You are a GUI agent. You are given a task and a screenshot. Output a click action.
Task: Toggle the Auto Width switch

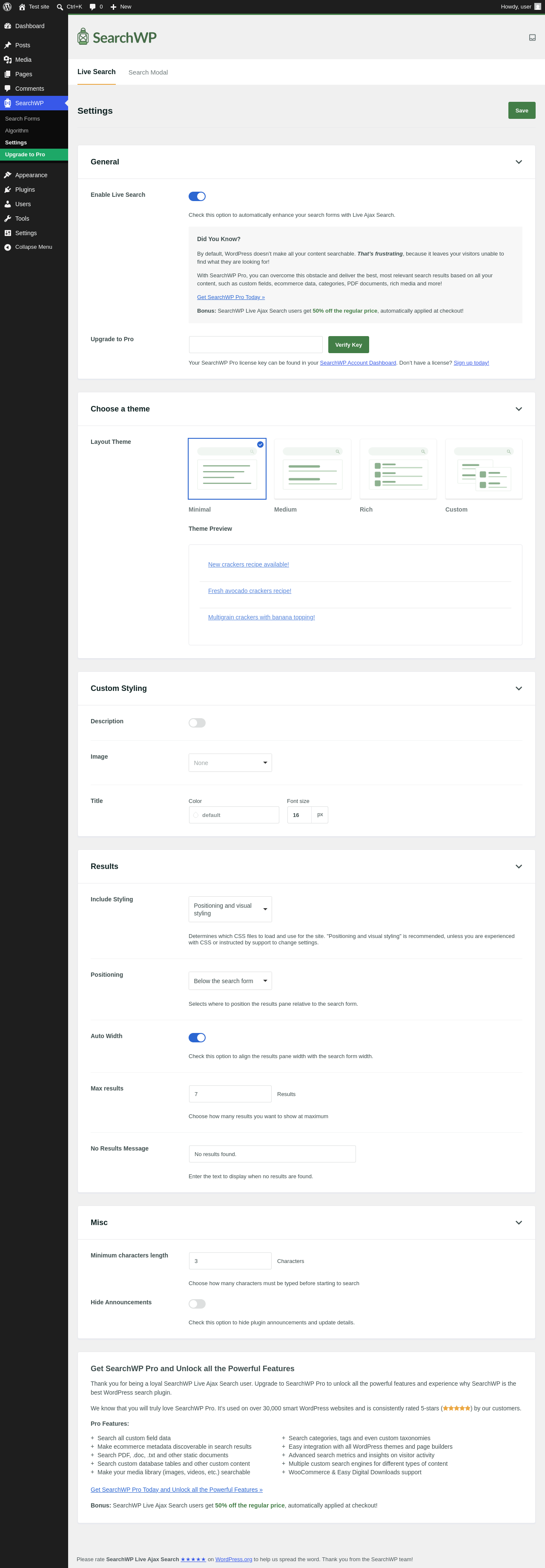coord(197,1037)
